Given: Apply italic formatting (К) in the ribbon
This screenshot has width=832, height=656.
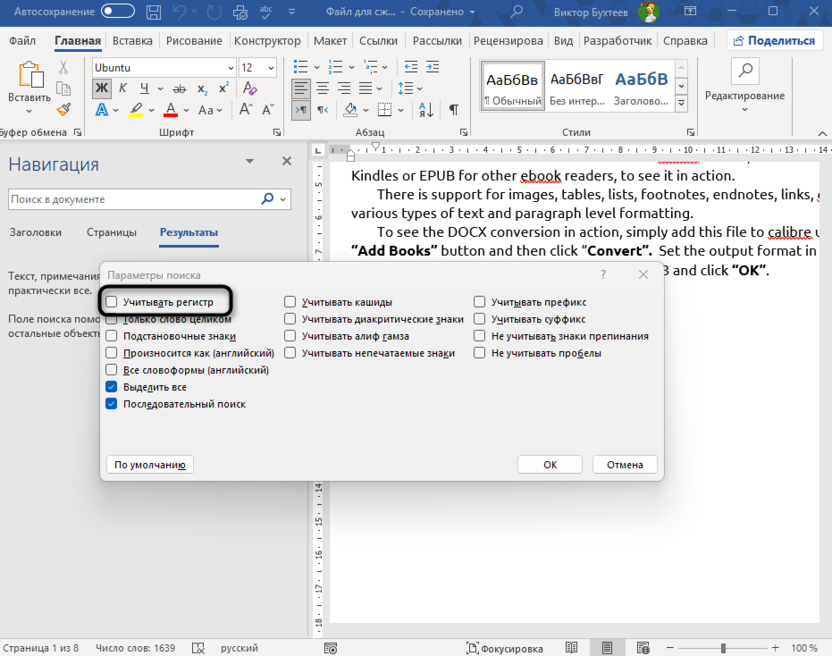Looking at the screenshot, I should click(x=124, y=88).
